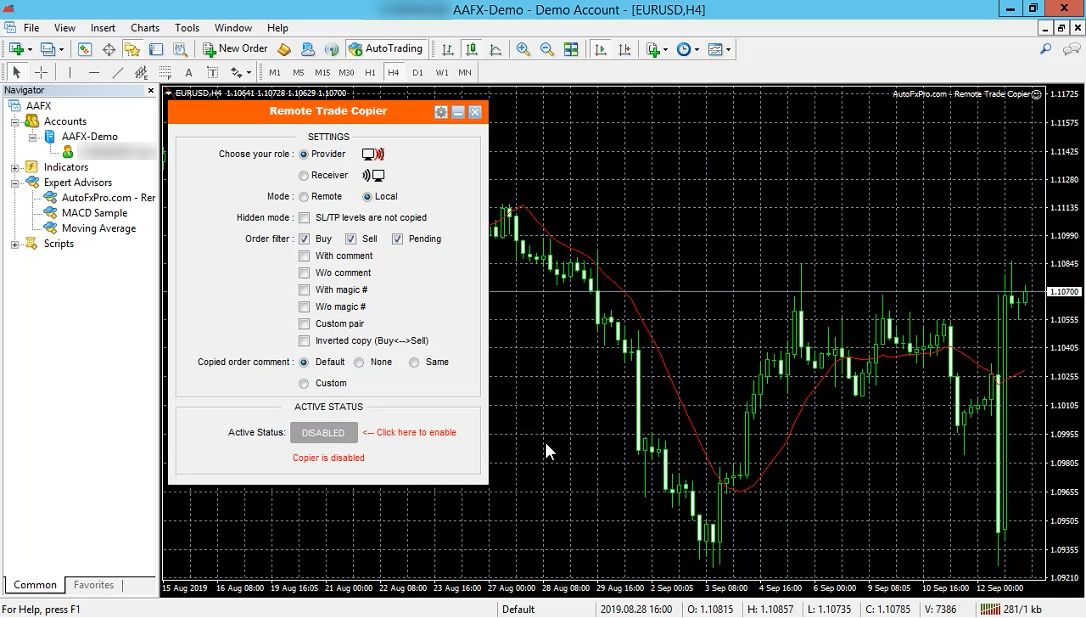Click the New Order toolbar button

click(x=235, y=49)
